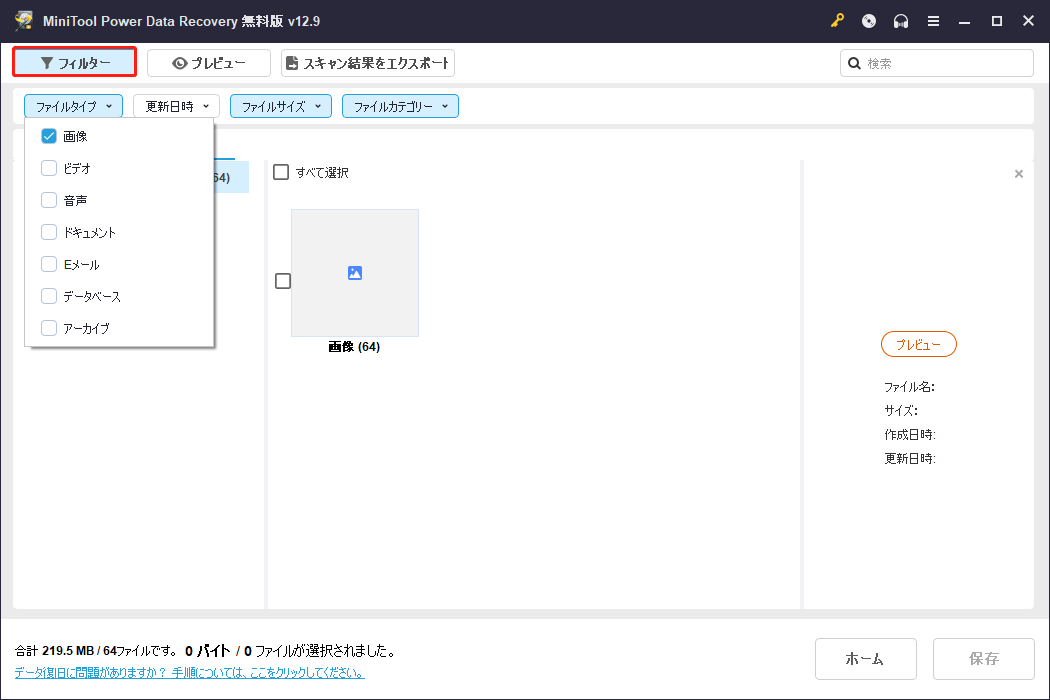This screenshot has height=700, width=1050.
Task: Click the orange プレビュー button
Action: pos(919,344)
